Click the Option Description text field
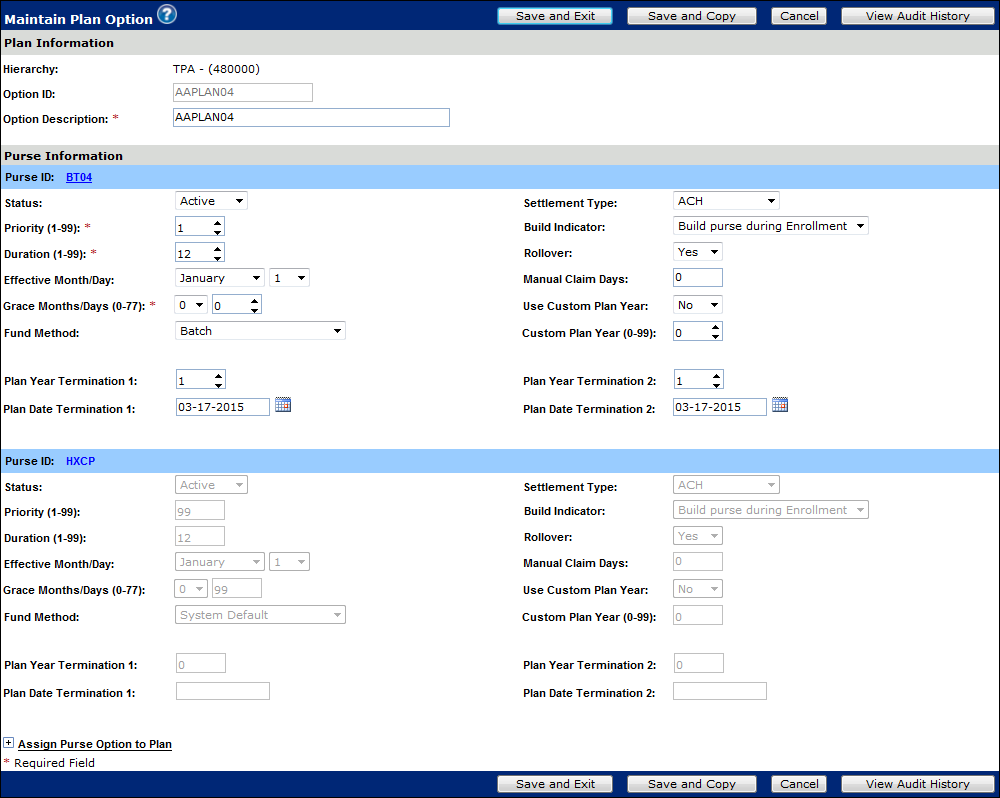The image size is (1000, 798). (311, 118)
